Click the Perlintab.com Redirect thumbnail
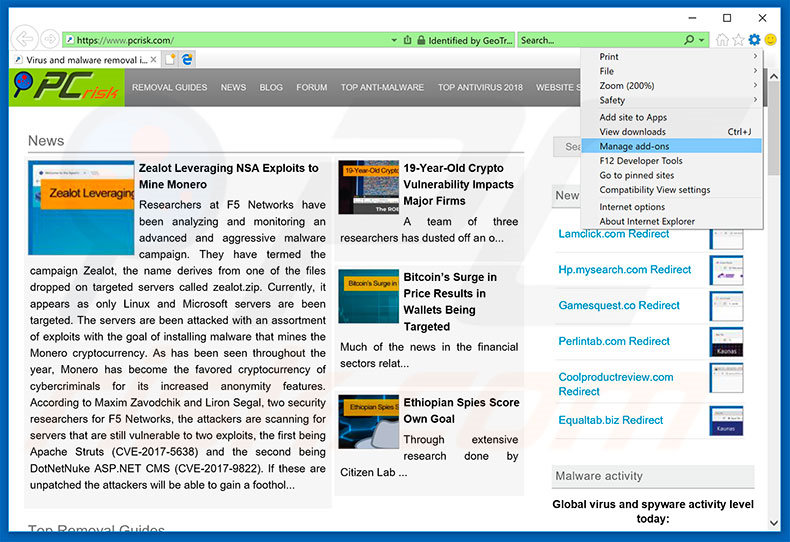Image resolution: width=790 pixels, height=542 pixels. (x=726, y=342)
